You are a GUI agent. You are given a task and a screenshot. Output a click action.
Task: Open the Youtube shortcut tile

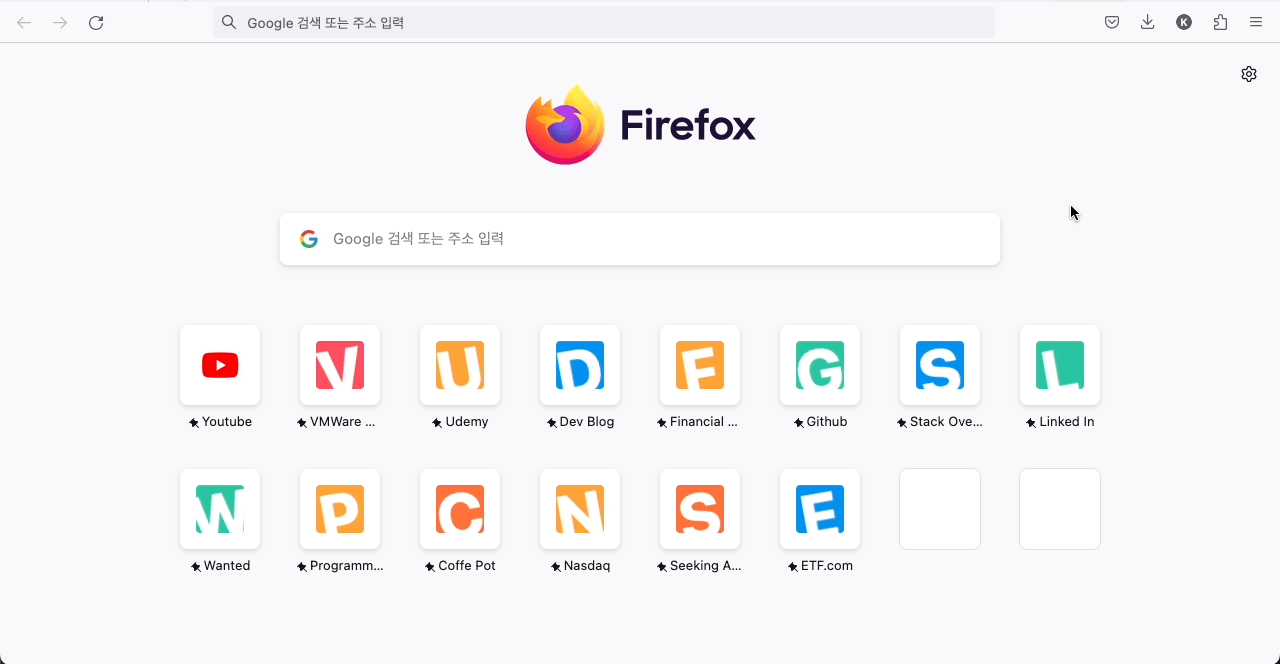[220, 365]
